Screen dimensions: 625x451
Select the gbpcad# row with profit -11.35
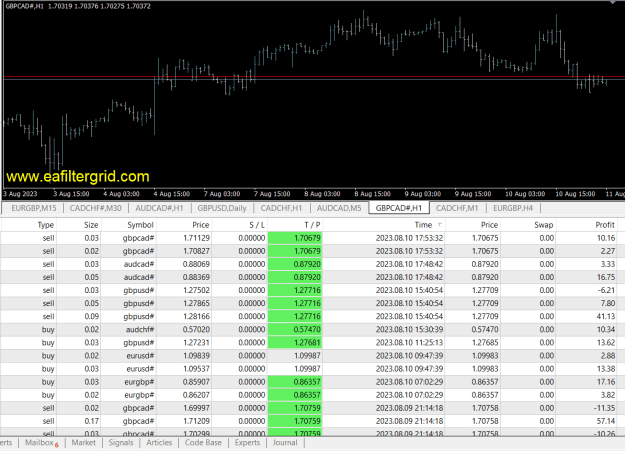(x=309, y=408)
